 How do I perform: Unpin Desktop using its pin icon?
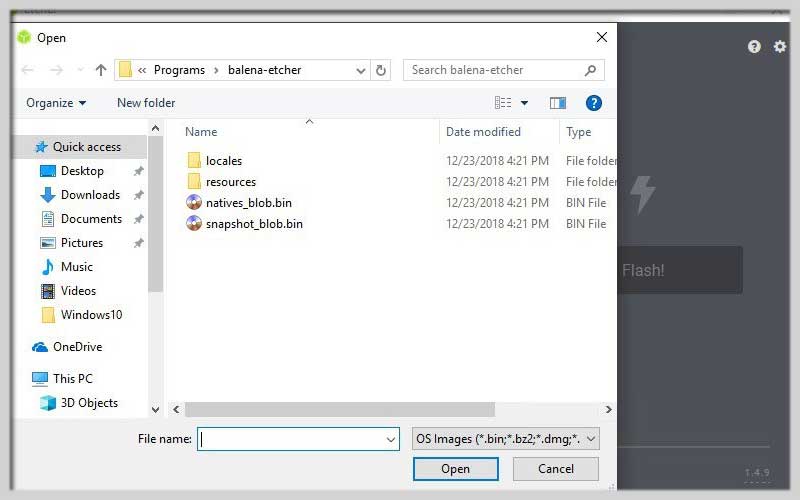pyautogui.click(x=138, y=171)
